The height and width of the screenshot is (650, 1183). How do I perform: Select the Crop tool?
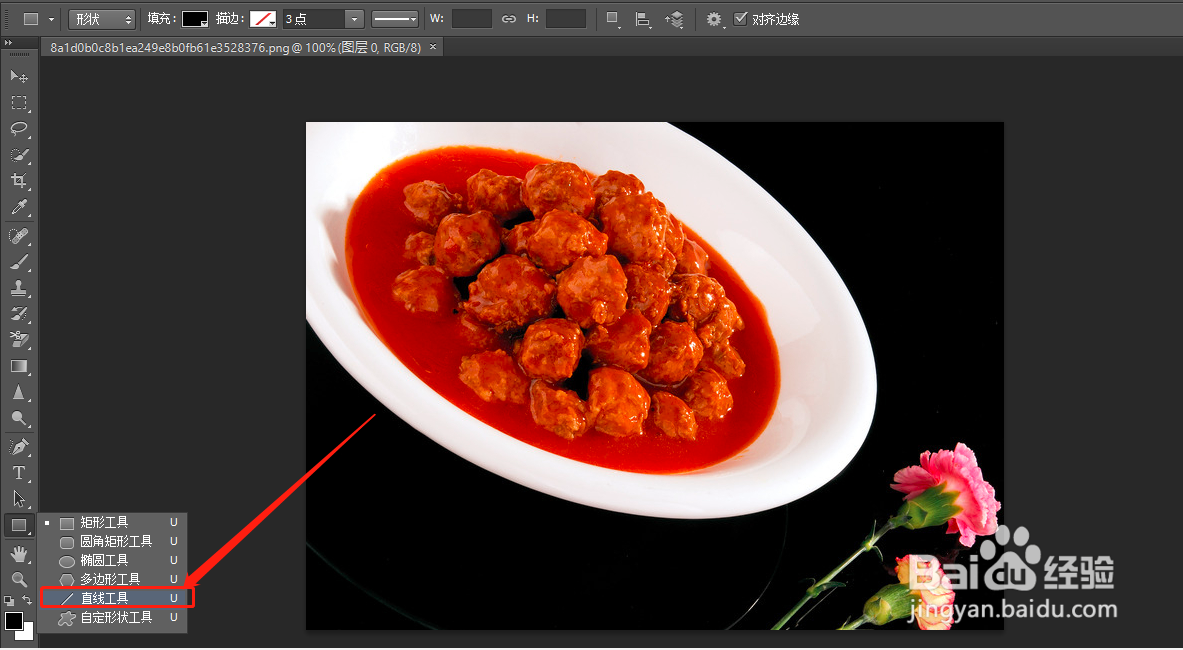point(19,181)
